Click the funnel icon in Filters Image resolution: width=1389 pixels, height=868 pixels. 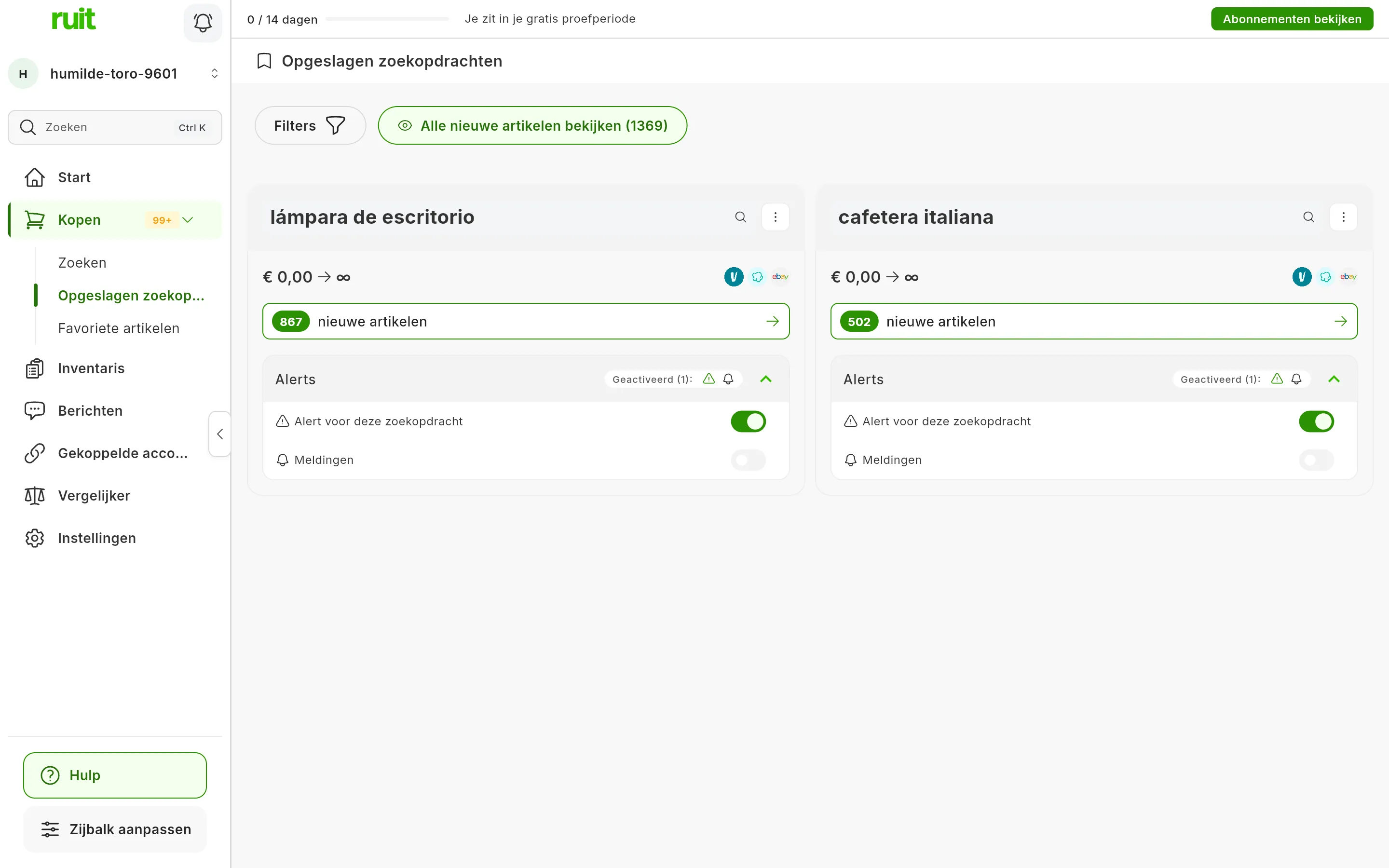point(336,125)
